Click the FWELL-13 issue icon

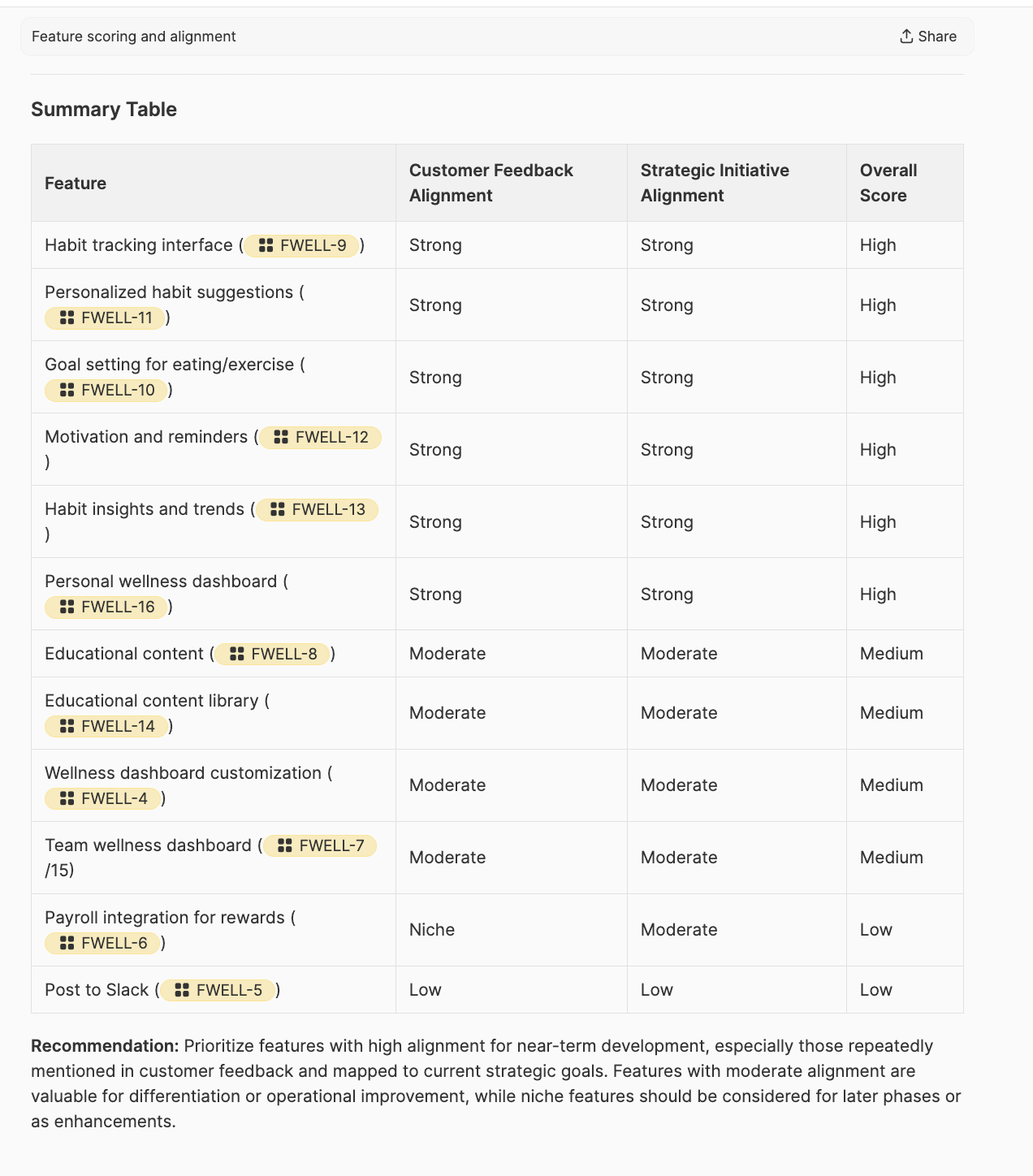[278, 509]
